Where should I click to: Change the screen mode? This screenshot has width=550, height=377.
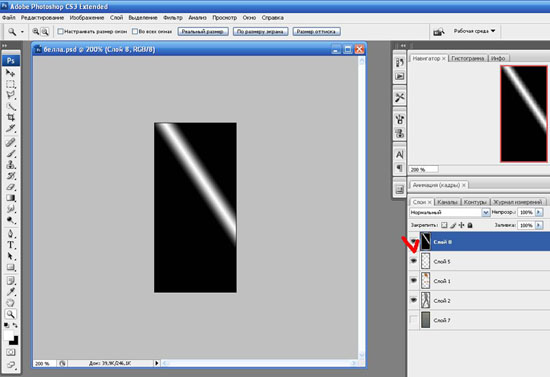tap(11, 365)
